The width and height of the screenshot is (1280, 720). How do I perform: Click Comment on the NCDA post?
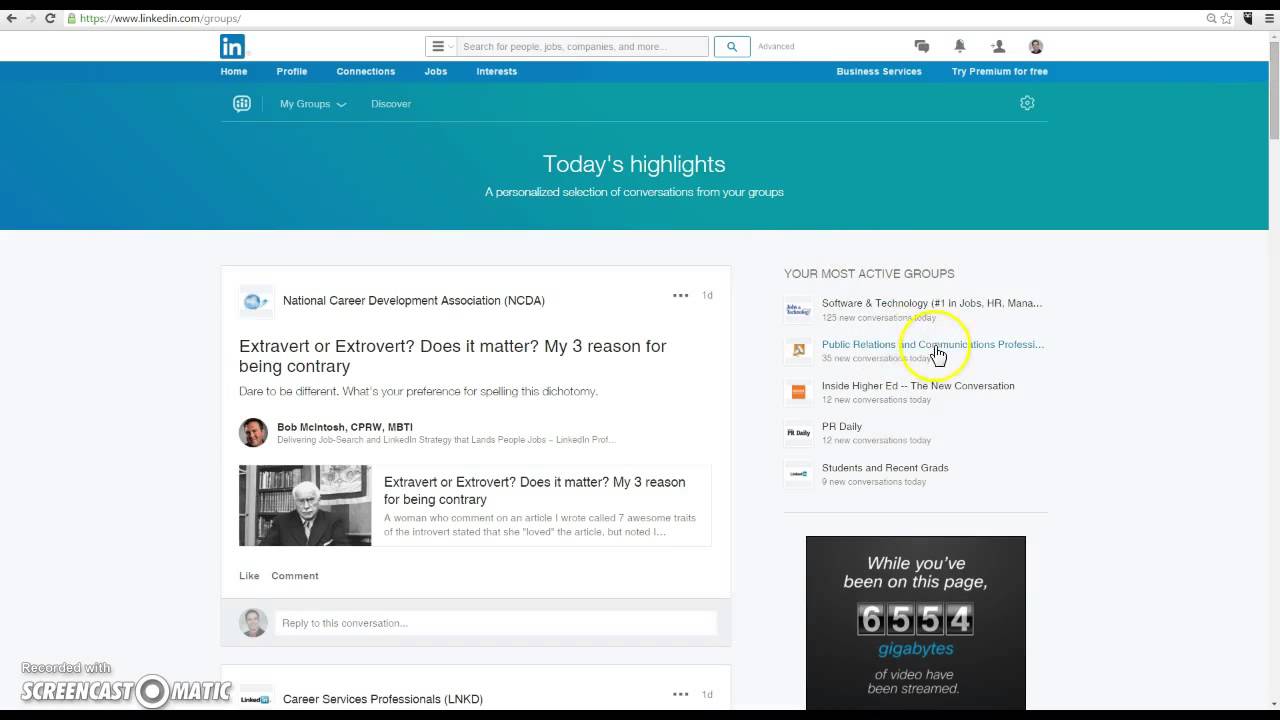coord(295,576)
